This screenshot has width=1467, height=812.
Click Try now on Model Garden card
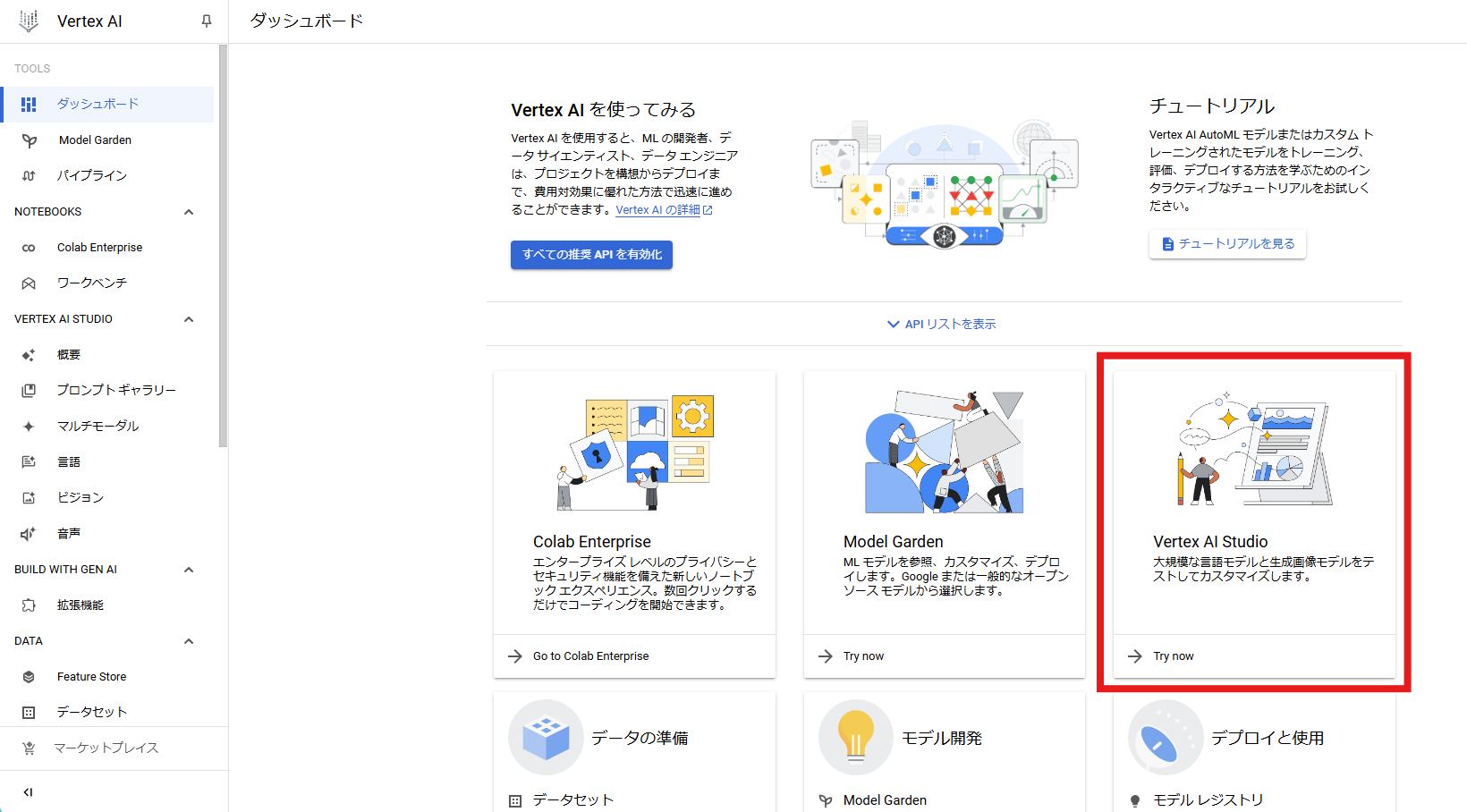(863, 656)
